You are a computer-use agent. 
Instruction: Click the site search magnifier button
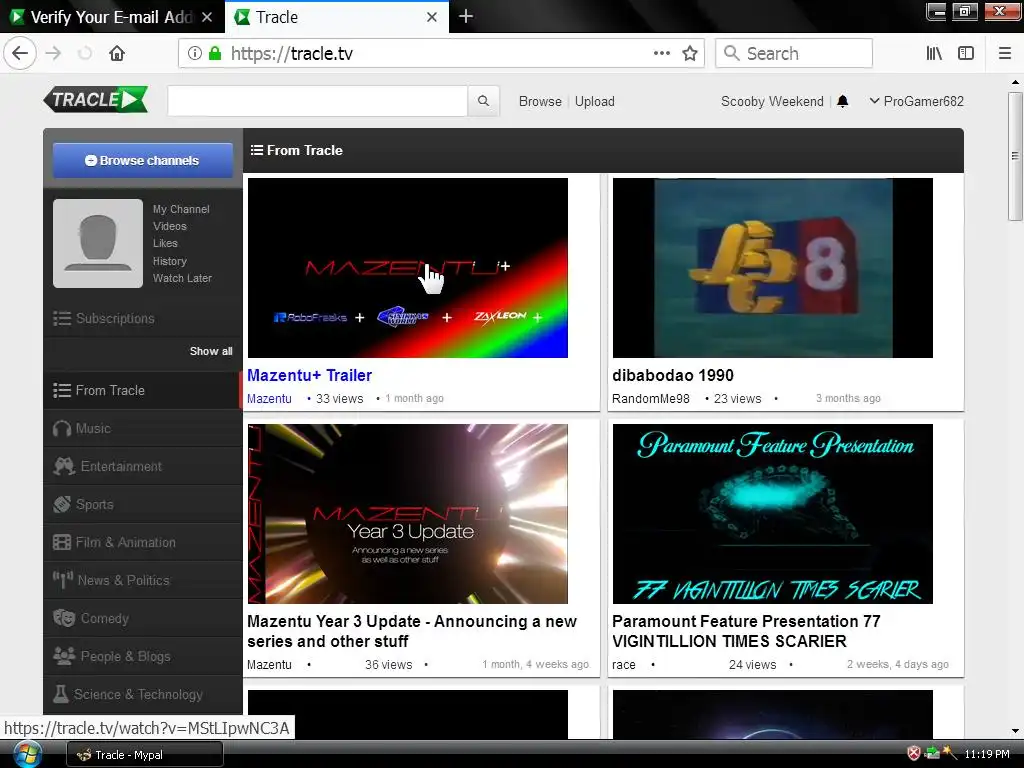tap(483, 101)
